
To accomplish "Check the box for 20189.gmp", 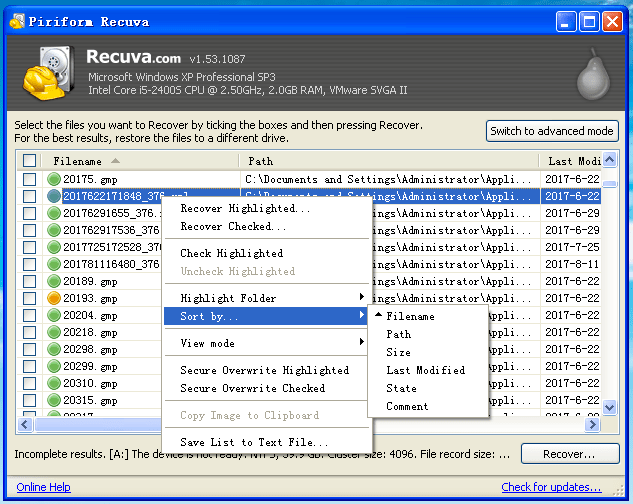I will 29,281.
